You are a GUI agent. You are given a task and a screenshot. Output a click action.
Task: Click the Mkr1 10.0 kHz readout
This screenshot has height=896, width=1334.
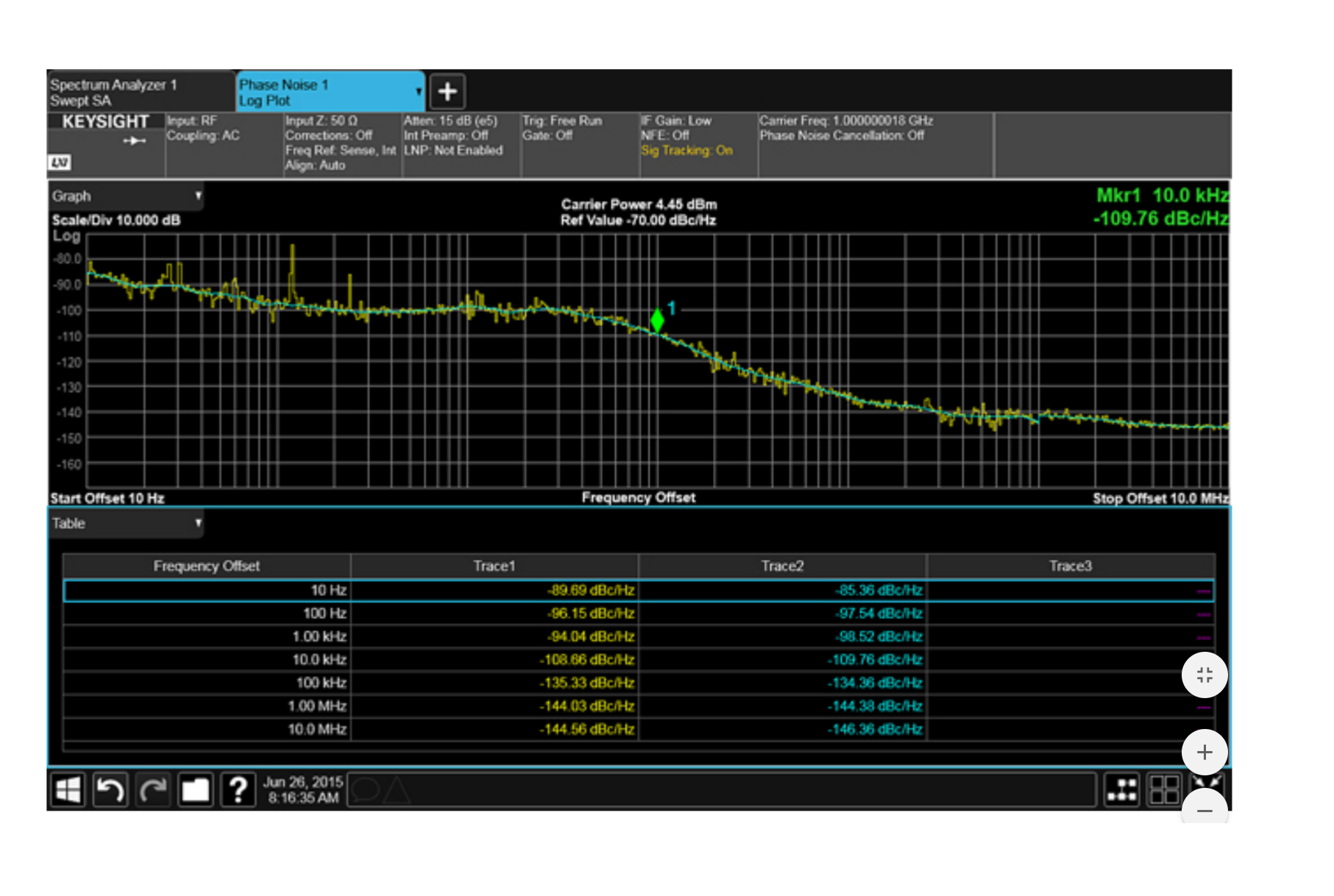click(1163, 196)
